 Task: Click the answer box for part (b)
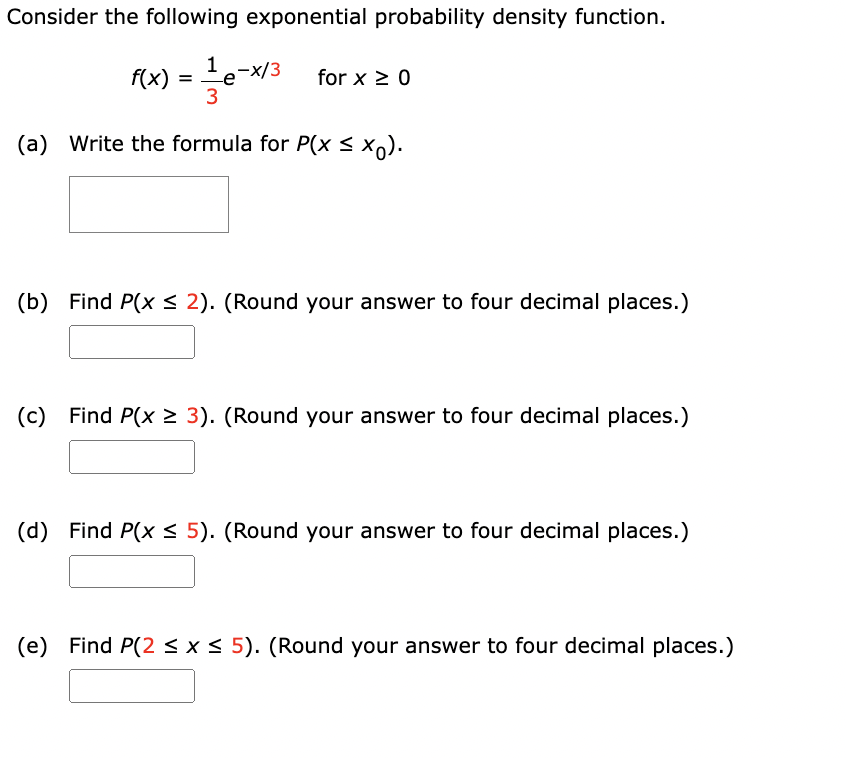[131, 341]
